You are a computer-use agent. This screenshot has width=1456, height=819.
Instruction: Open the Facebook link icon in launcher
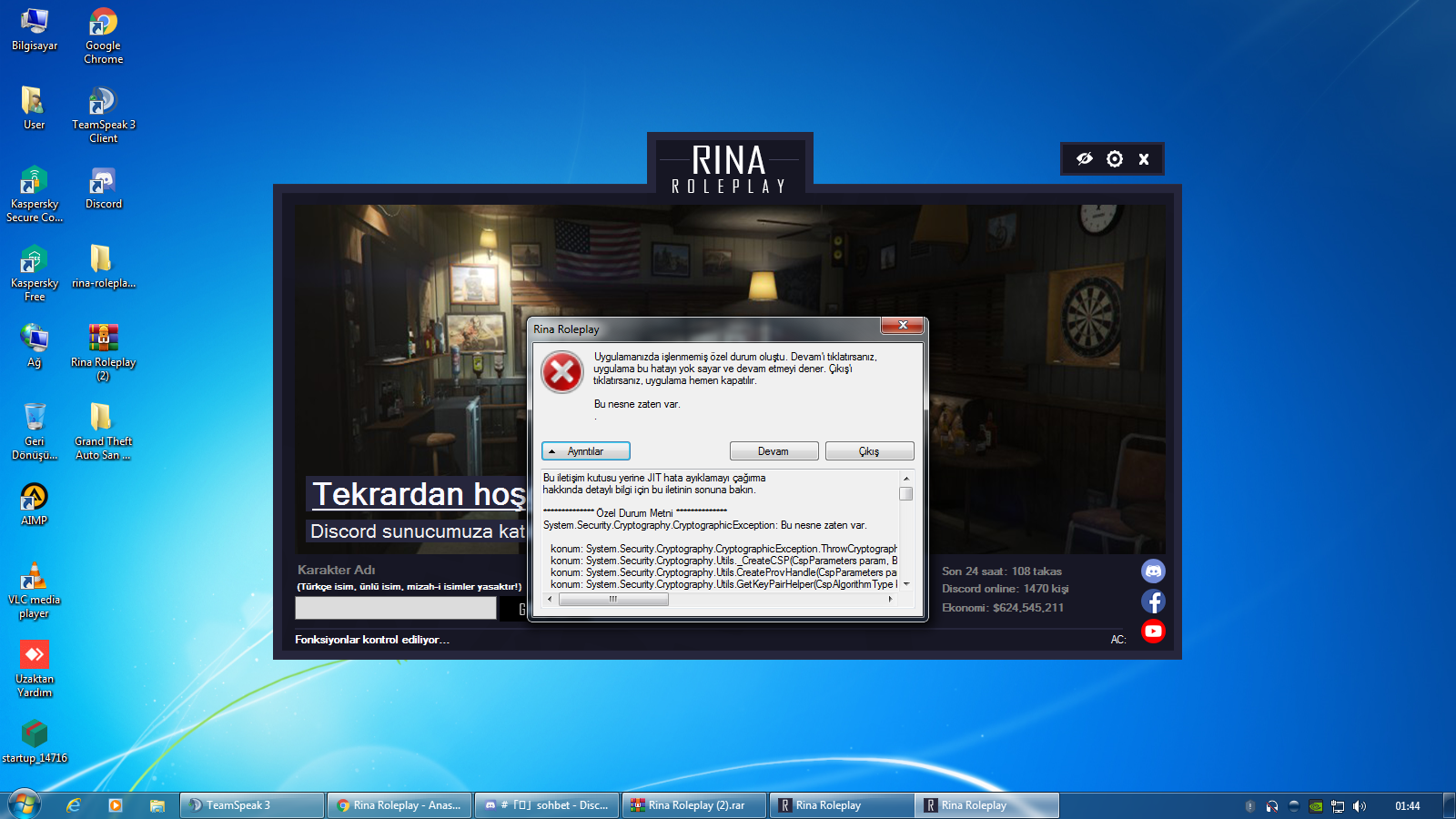(1153, 601)
